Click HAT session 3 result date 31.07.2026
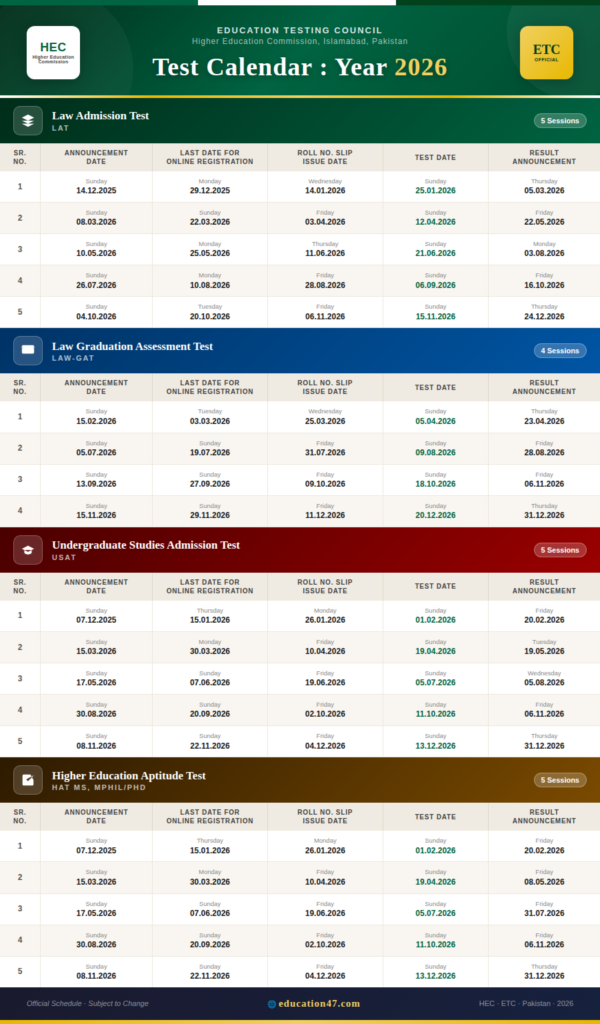The height and width of the screenshot is (1024, 600). 544,913
